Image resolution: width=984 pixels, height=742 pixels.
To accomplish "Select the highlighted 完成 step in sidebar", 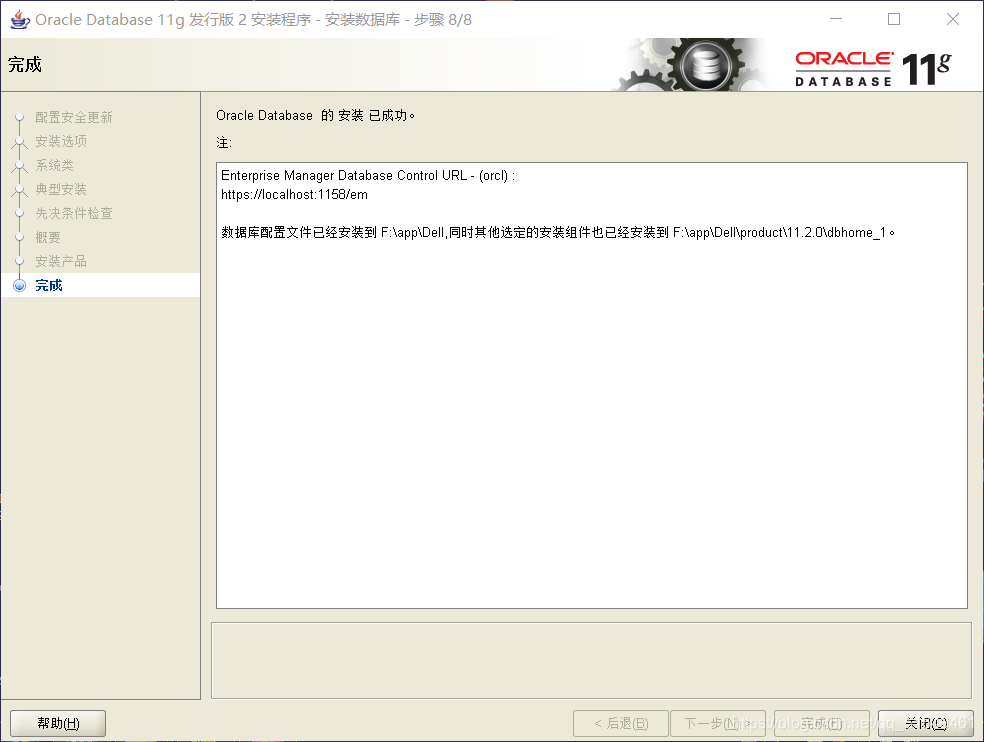I will (100, 285).
